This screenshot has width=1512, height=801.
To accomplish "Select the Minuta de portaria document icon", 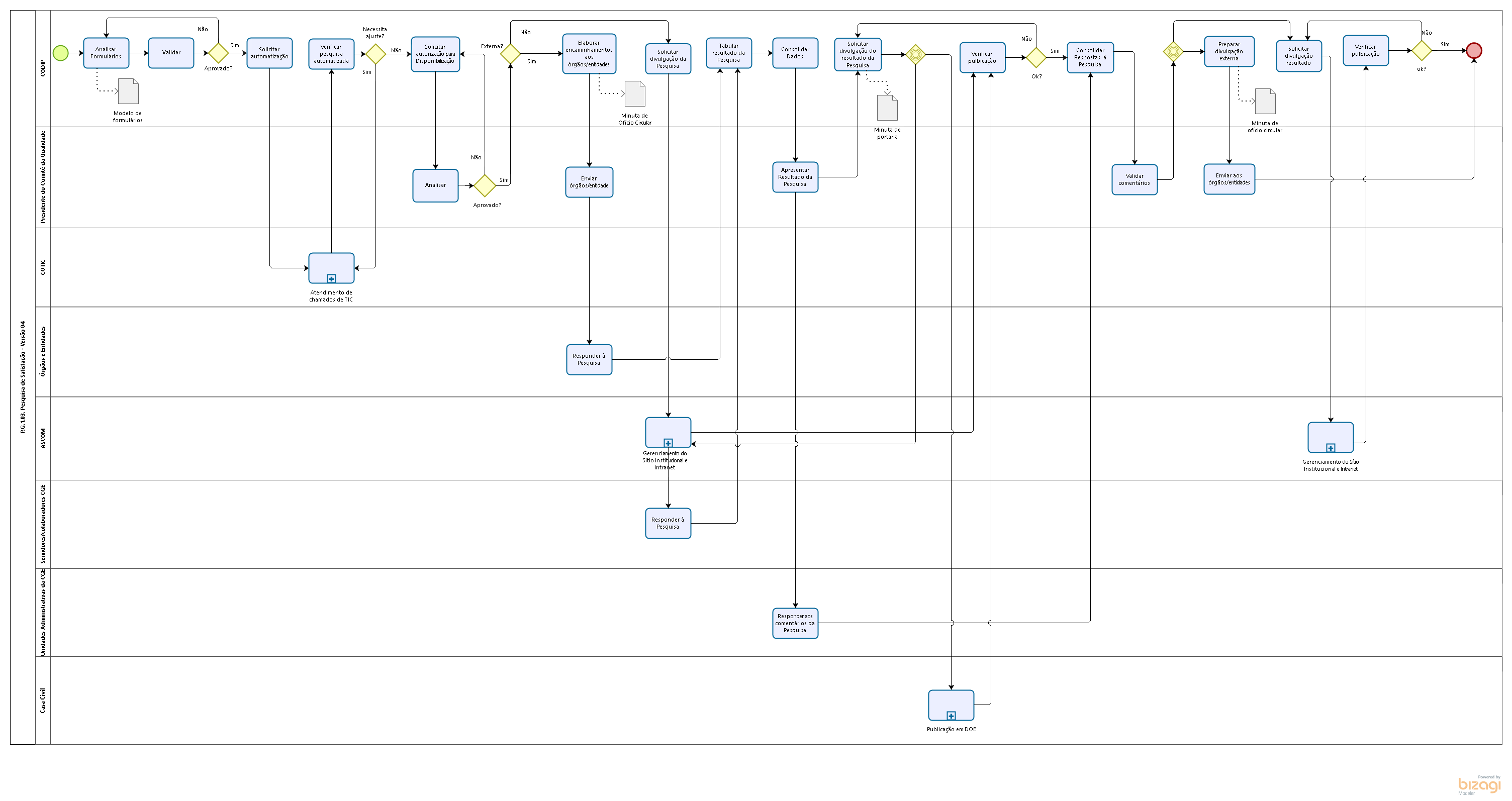I will pos(887,108).
